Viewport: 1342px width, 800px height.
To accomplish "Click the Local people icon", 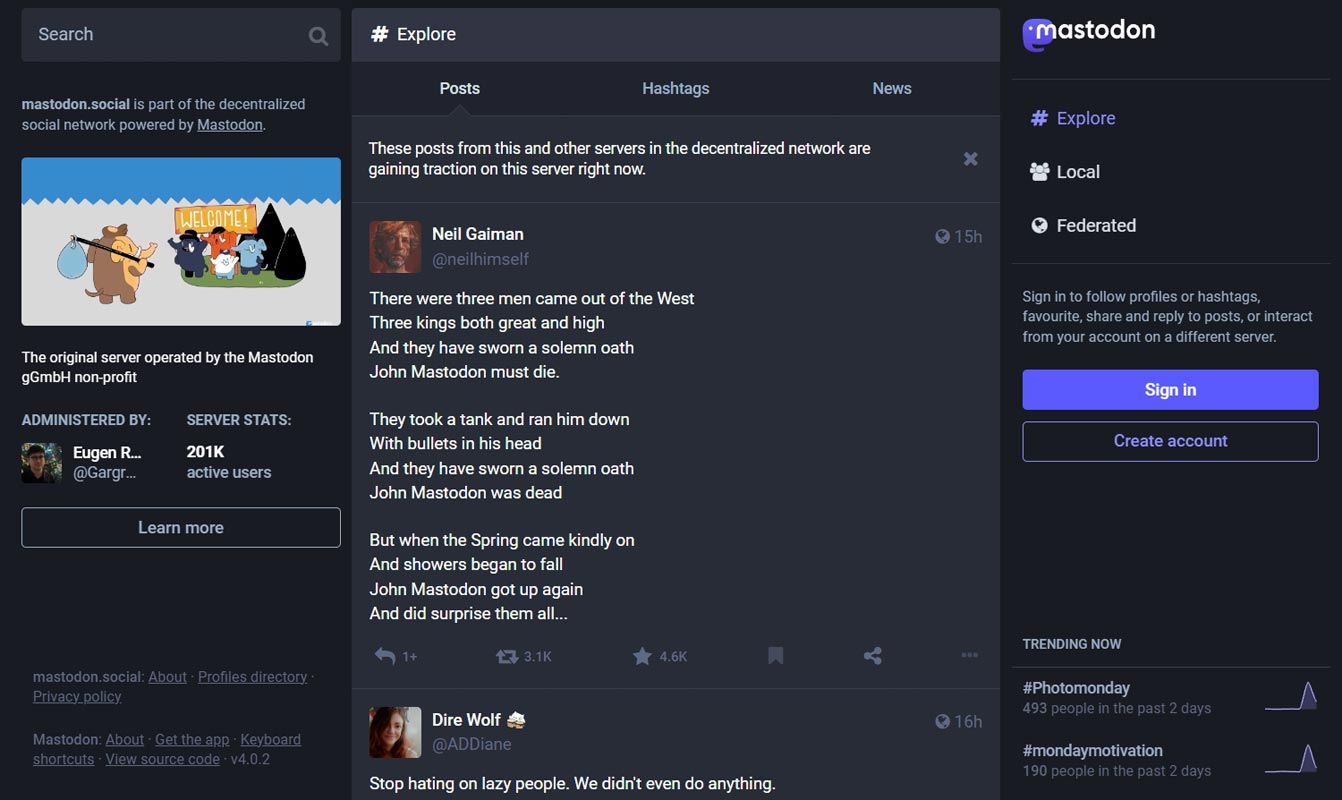I will click(1039, 172).
